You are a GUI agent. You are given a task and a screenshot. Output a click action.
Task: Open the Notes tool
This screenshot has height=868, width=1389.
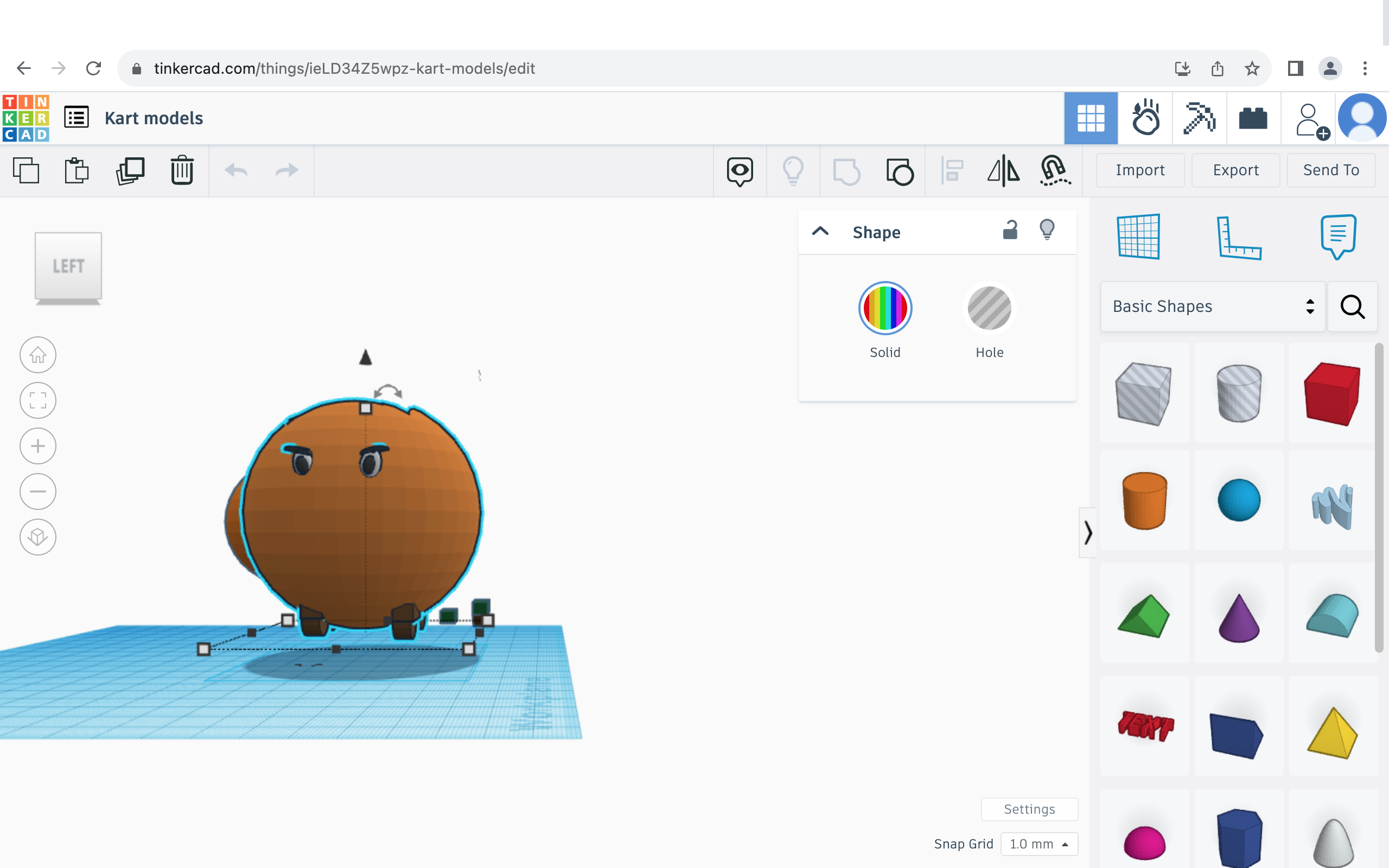tap(1338, 237)
